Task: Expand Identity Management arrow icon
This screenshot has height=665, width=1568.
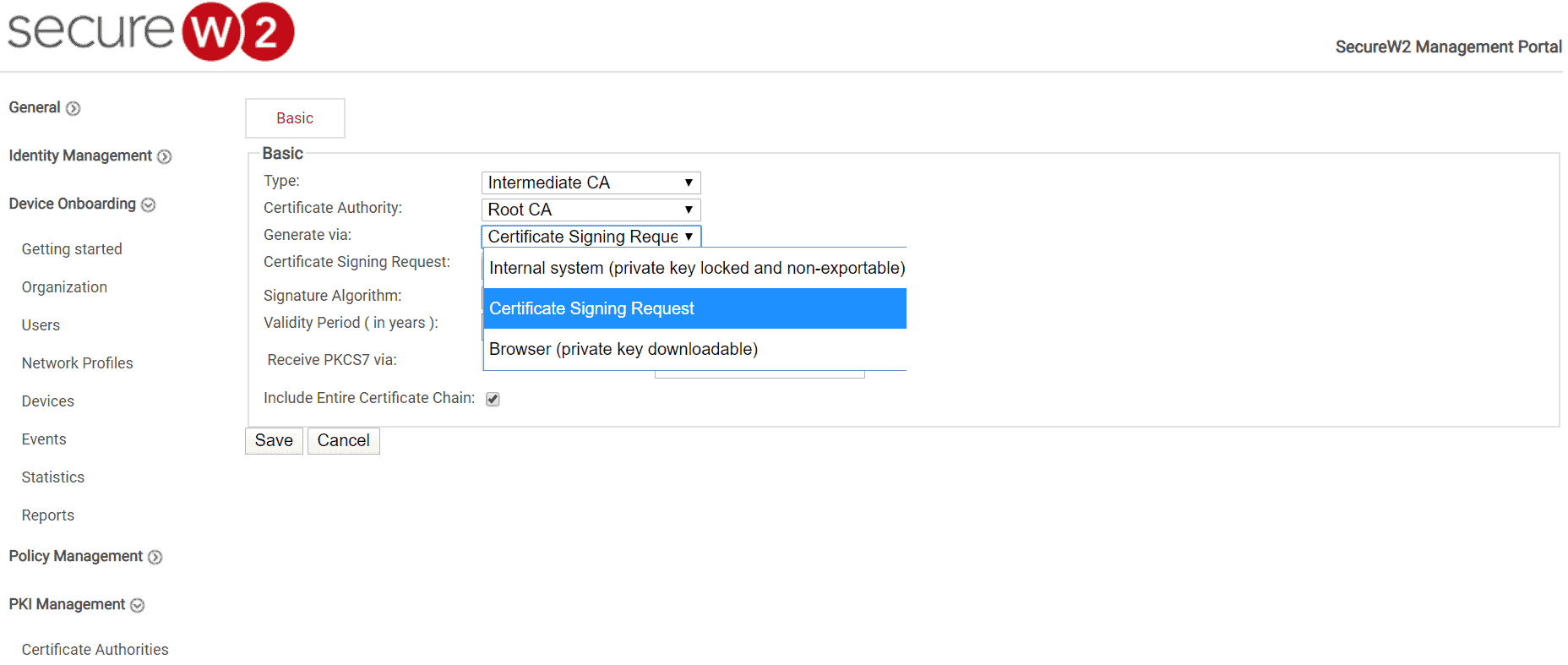Action: [165, 156]
